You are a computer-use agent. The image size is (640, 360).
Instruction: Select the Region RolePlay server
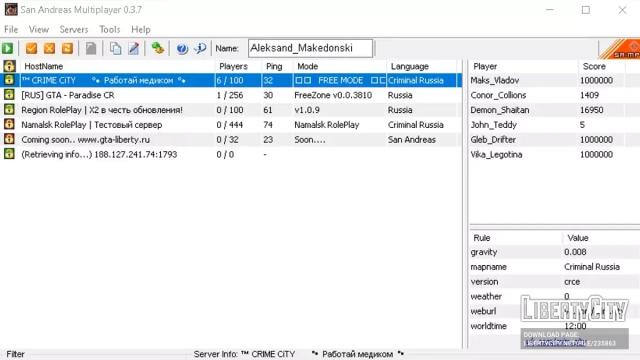coord(231,109)
